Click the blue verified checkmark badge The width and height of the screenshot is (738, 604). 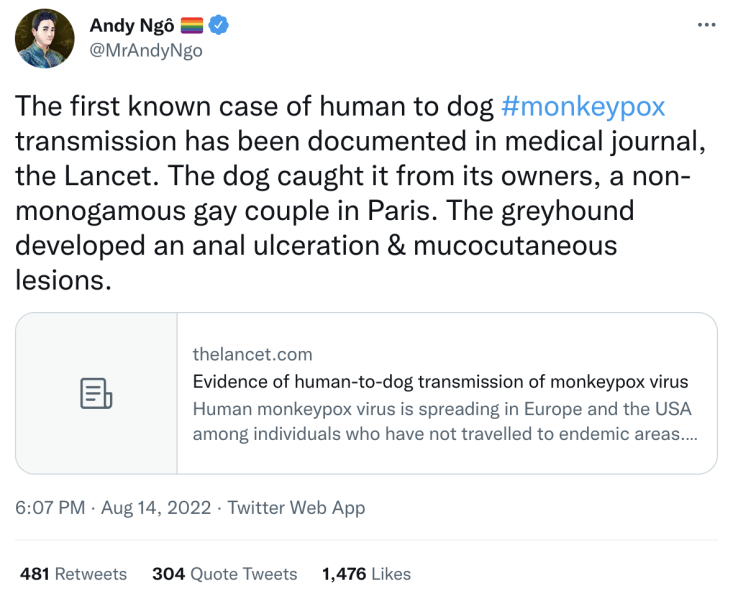point(218,25)
